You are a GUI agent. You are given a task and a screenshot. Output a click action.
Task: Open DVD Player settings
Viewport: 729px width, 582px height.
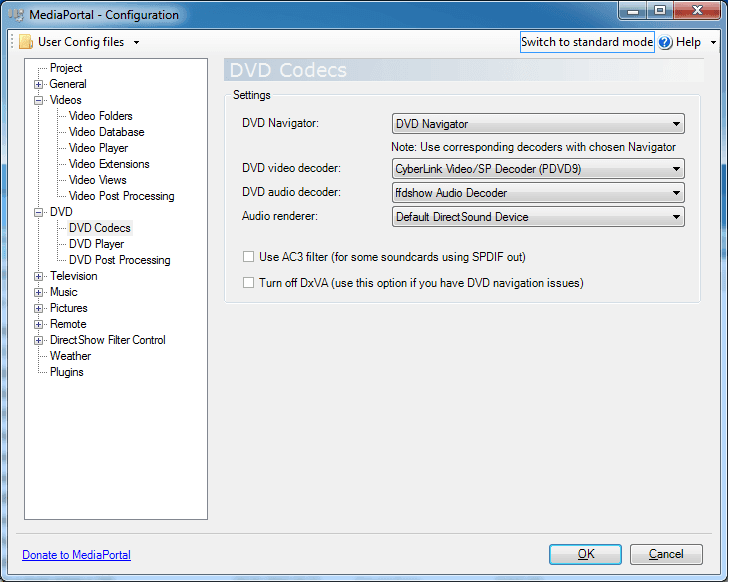click(96, 244)
